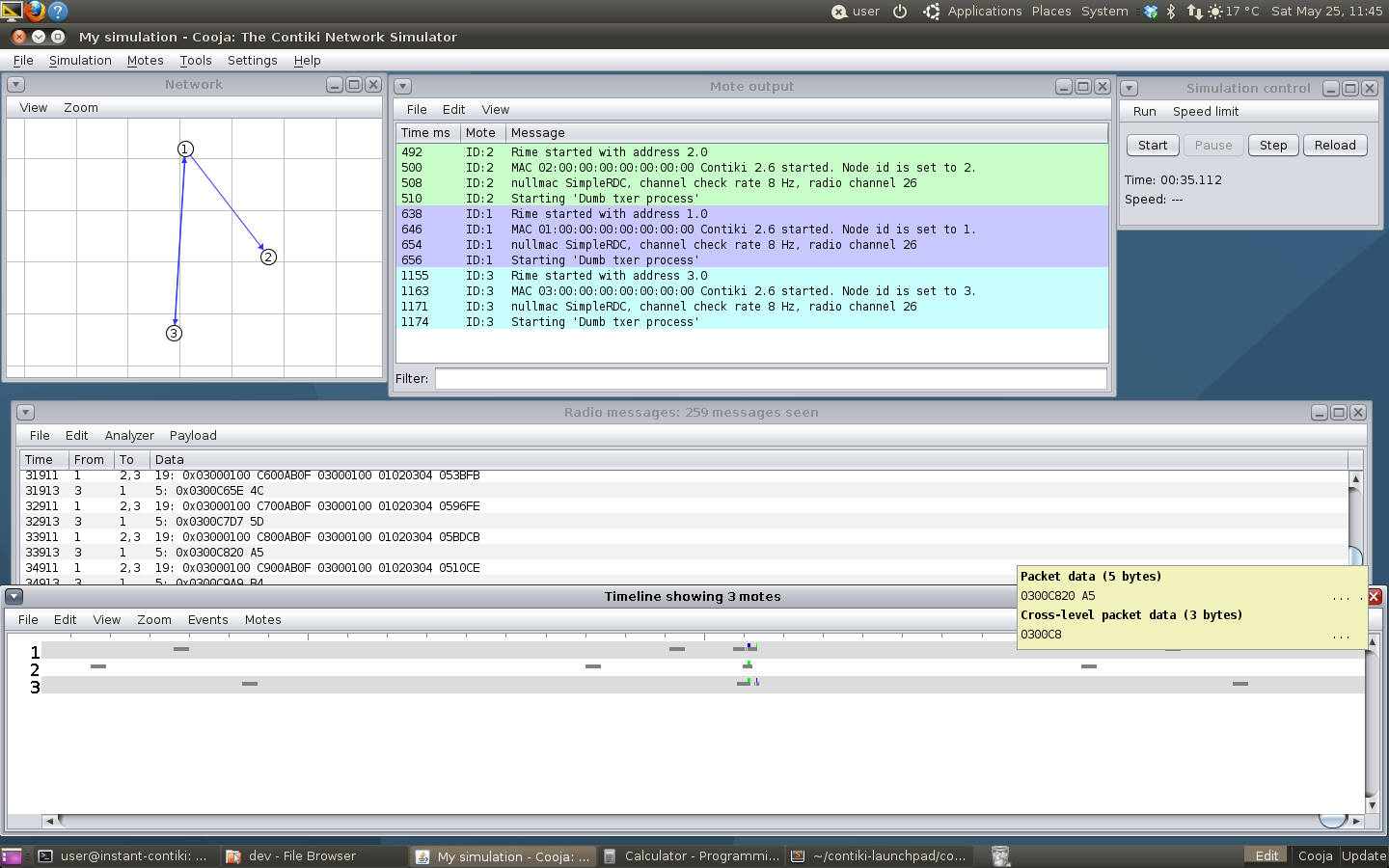Open Payload menu in Radio messages window
Image resolution: width=1389 pixels, height=868 pixels.
coord(193,436)
